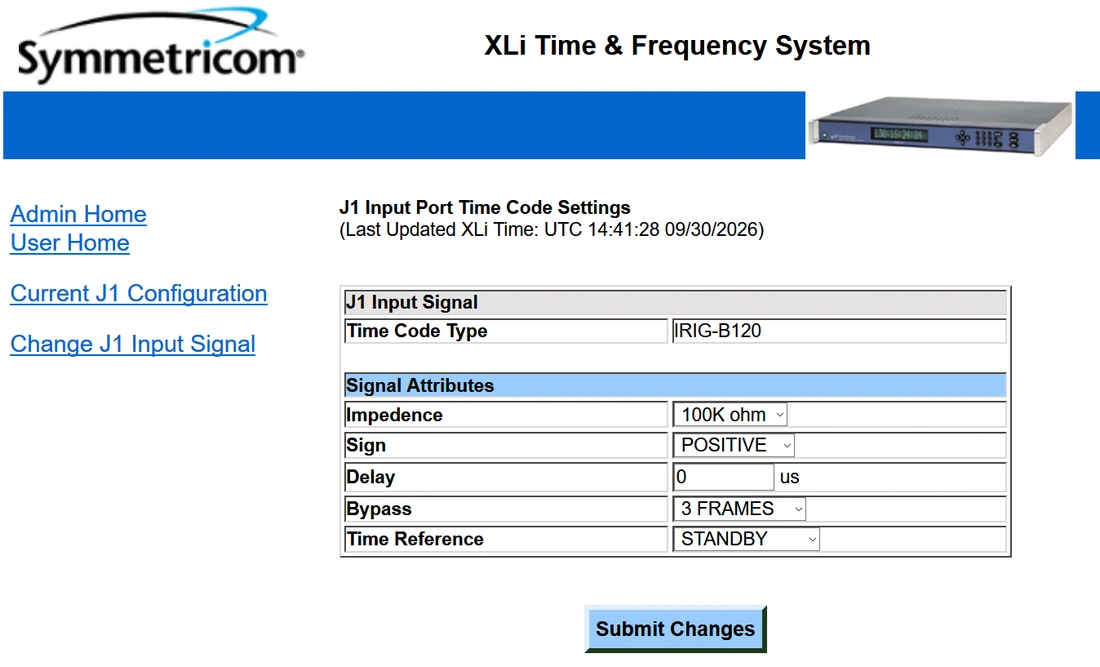The height and width of the screenshot is (667, 1100).
Task: Click the Symmetricom logo
Action: [x=161, y=46]
